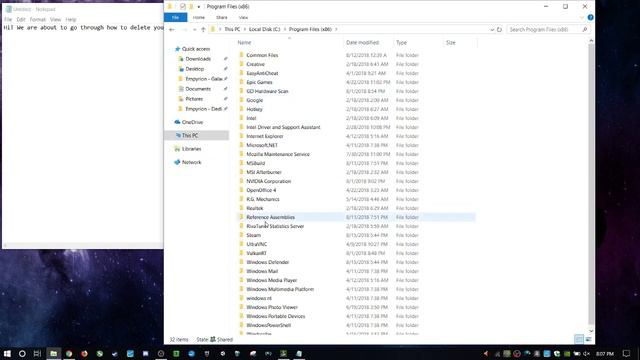Click the Cortana circle on taskbar
The width and height of the screenshot is (640, 360).
click(22, 353)
